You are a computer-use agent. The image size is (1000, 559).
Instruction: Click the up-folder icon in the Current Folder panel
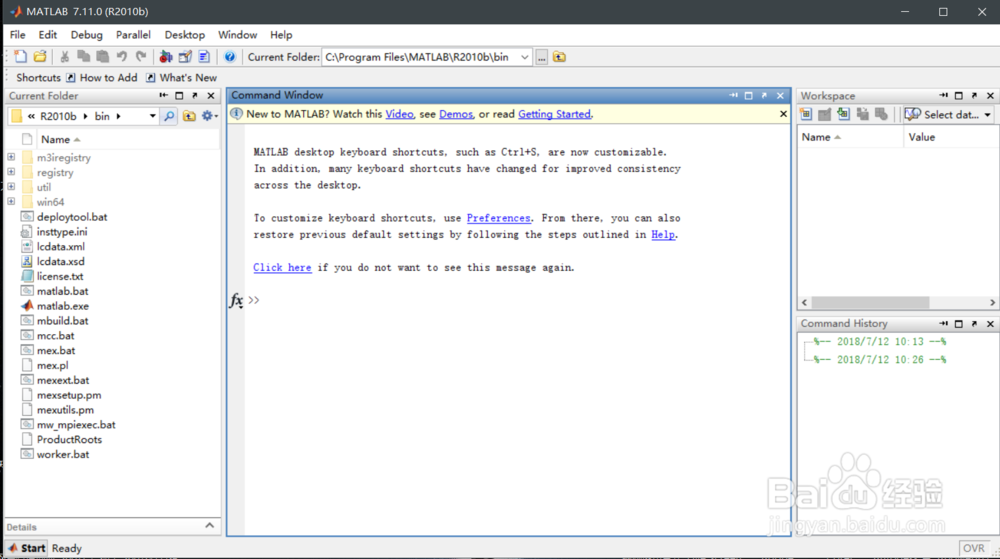click(x=189, y=116)
